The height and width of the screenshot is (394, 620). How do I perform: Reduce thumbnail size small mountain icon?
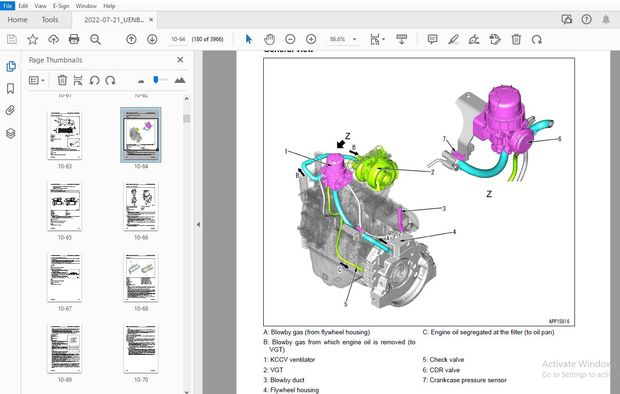141,81
